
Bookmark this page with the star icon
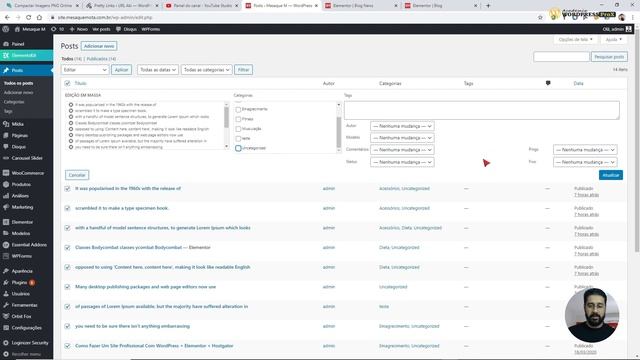tap(540, 18)
